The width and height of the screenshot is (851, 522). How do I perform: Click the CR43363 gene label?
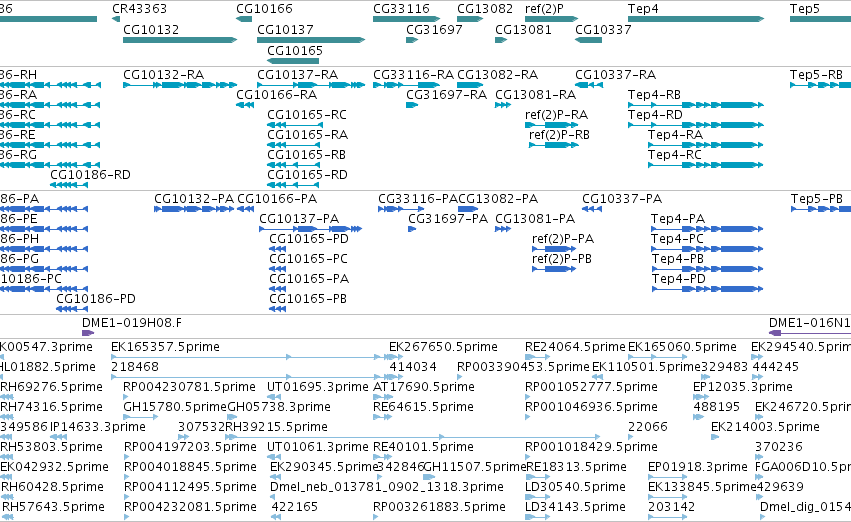coord(139,9)
